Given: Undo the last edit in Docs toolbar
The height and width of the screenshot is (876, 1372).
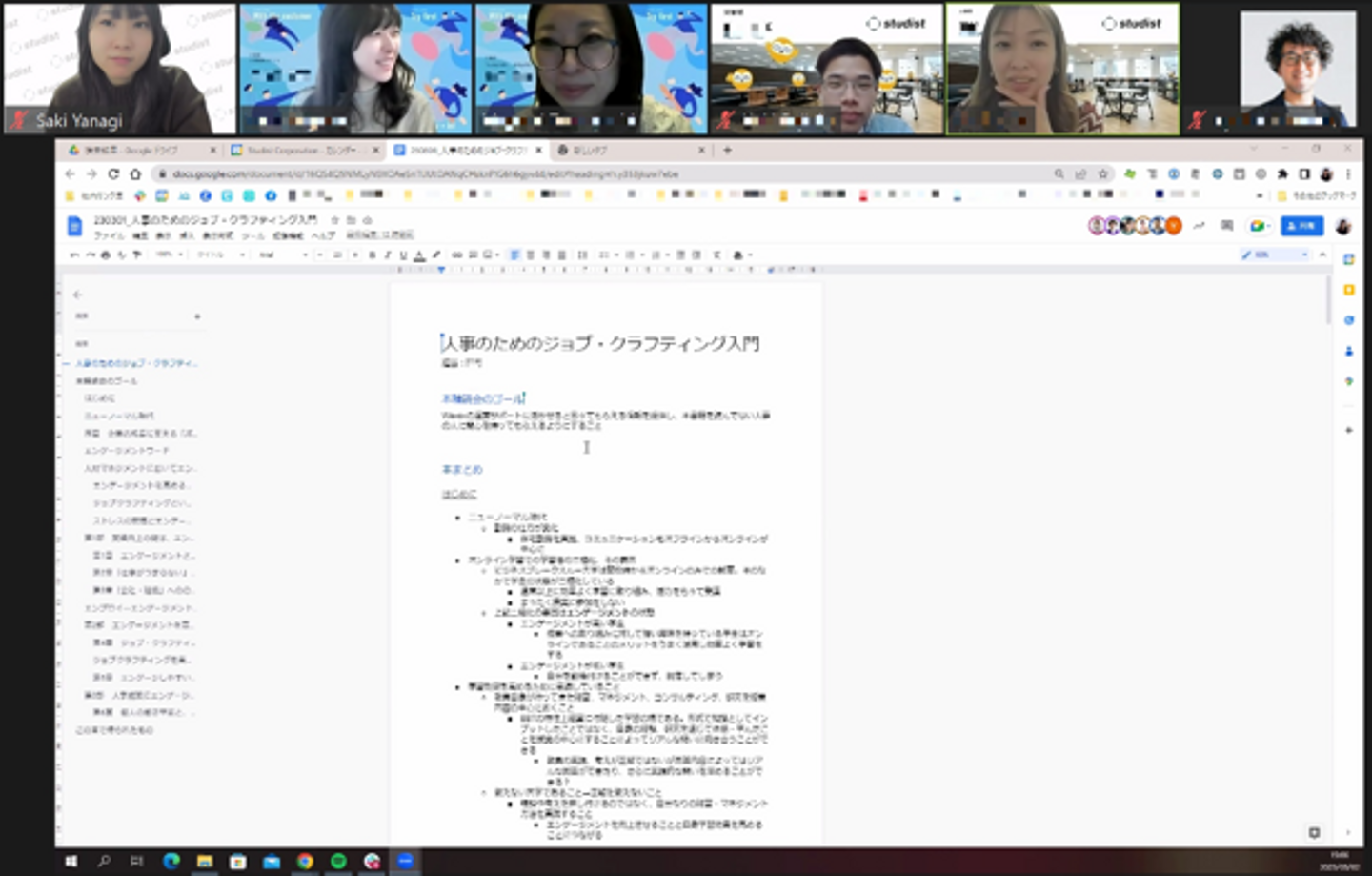Looking at the screenshot, I should [74, 255].
